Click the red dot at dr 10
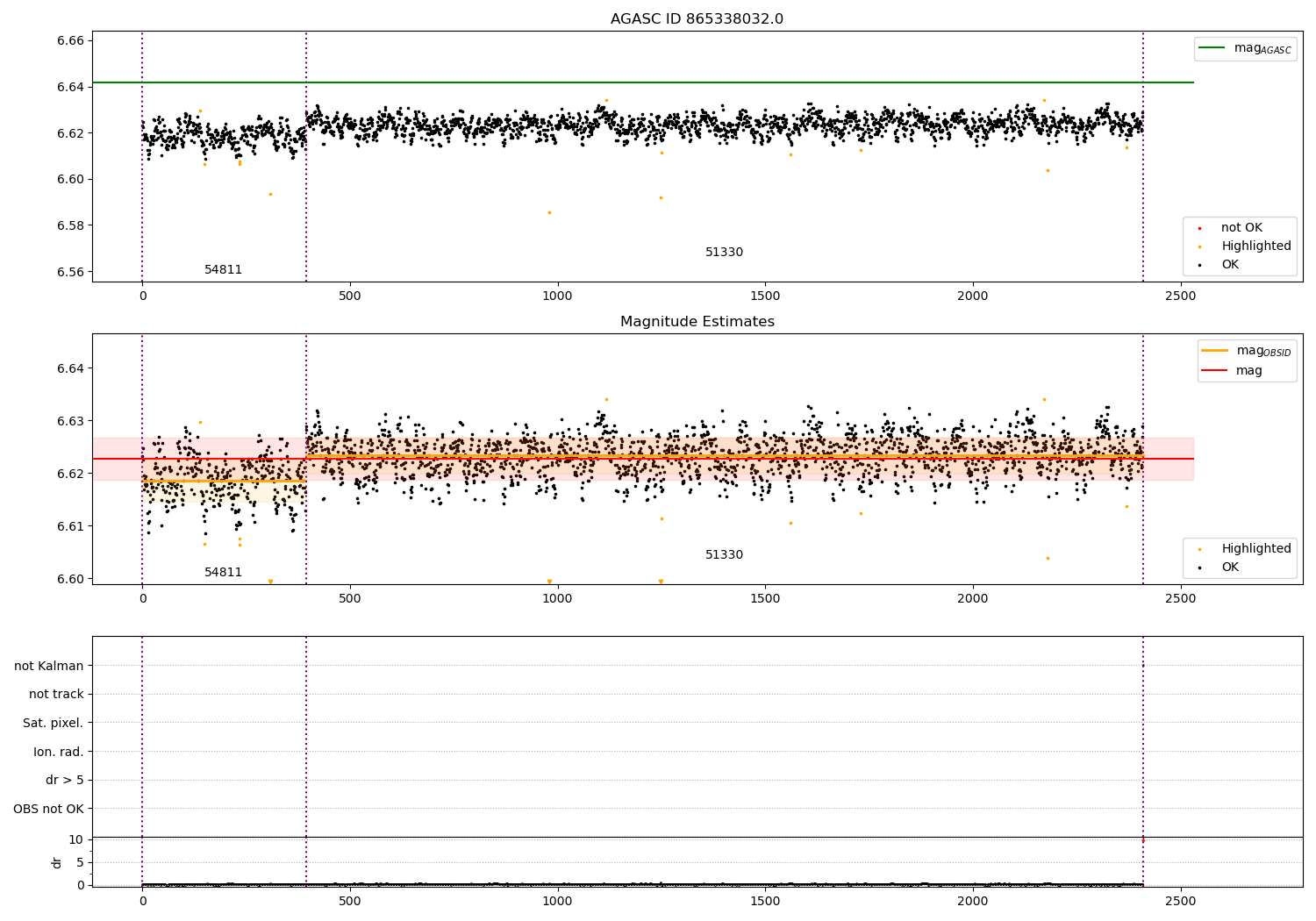This screenshot has width=1316, height=921. 1142,840
